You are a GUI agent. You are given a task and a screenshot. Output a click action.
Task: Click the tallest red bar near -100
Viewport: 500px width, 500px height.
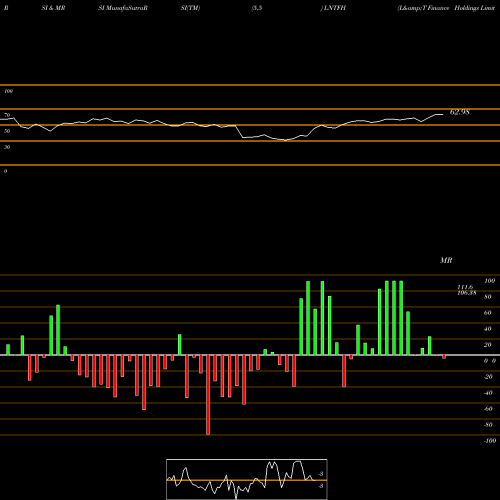coord(208,395)
